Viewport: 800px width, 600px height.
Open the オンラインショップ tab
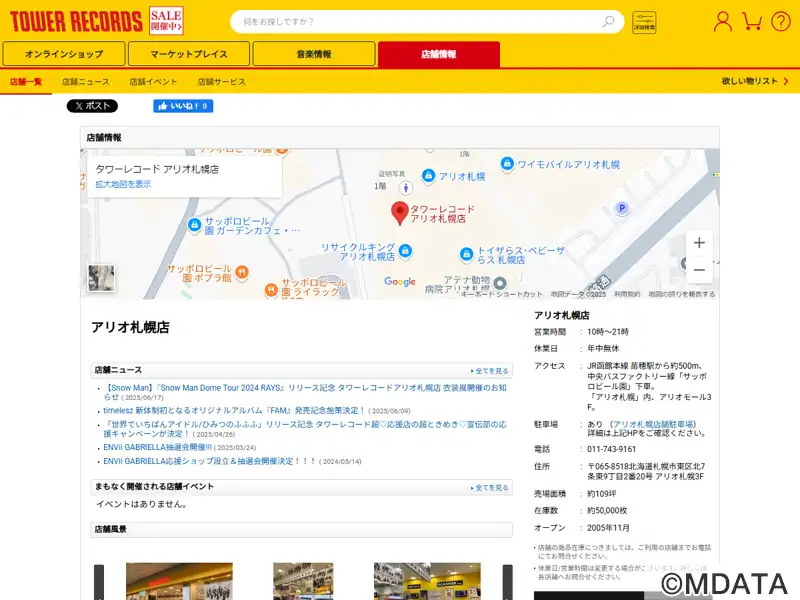click(64, 54)
